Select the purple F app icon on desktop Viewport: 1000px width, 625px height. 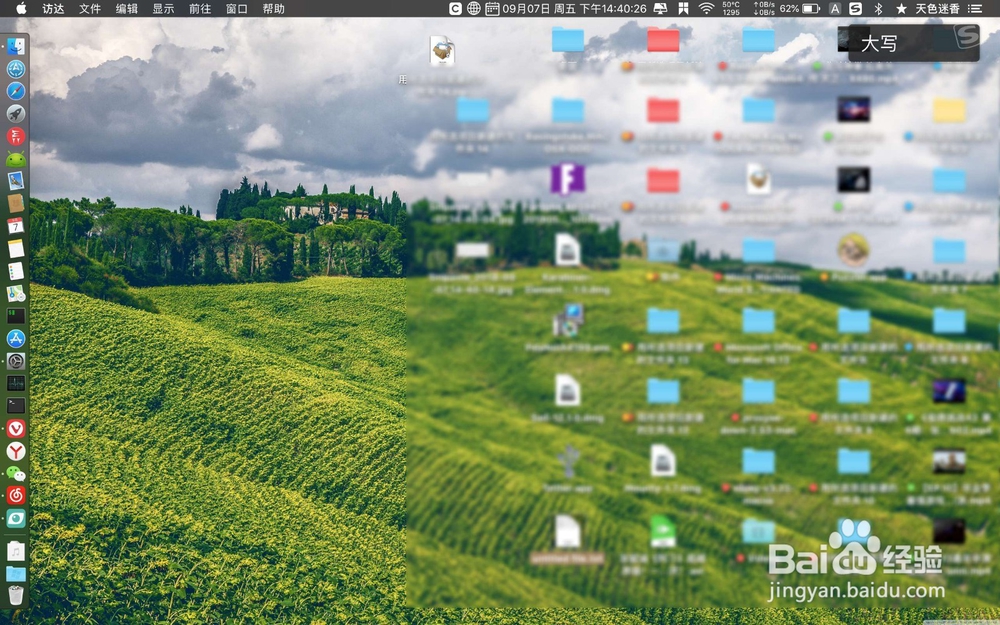click(x=568, y=179)
